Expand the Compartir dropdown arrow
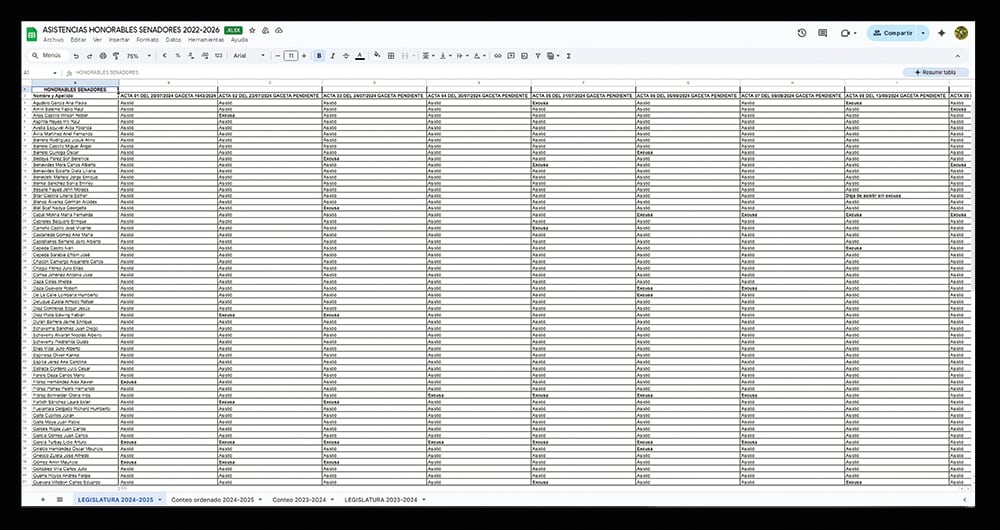The width and height of the screenshot is (1000, 530). pos(923,33)
